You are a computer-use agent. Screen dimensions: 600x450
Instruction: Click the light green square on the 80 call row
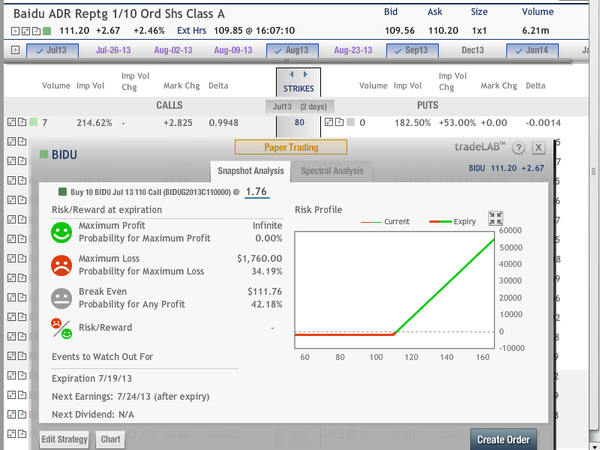click(33, 122)
